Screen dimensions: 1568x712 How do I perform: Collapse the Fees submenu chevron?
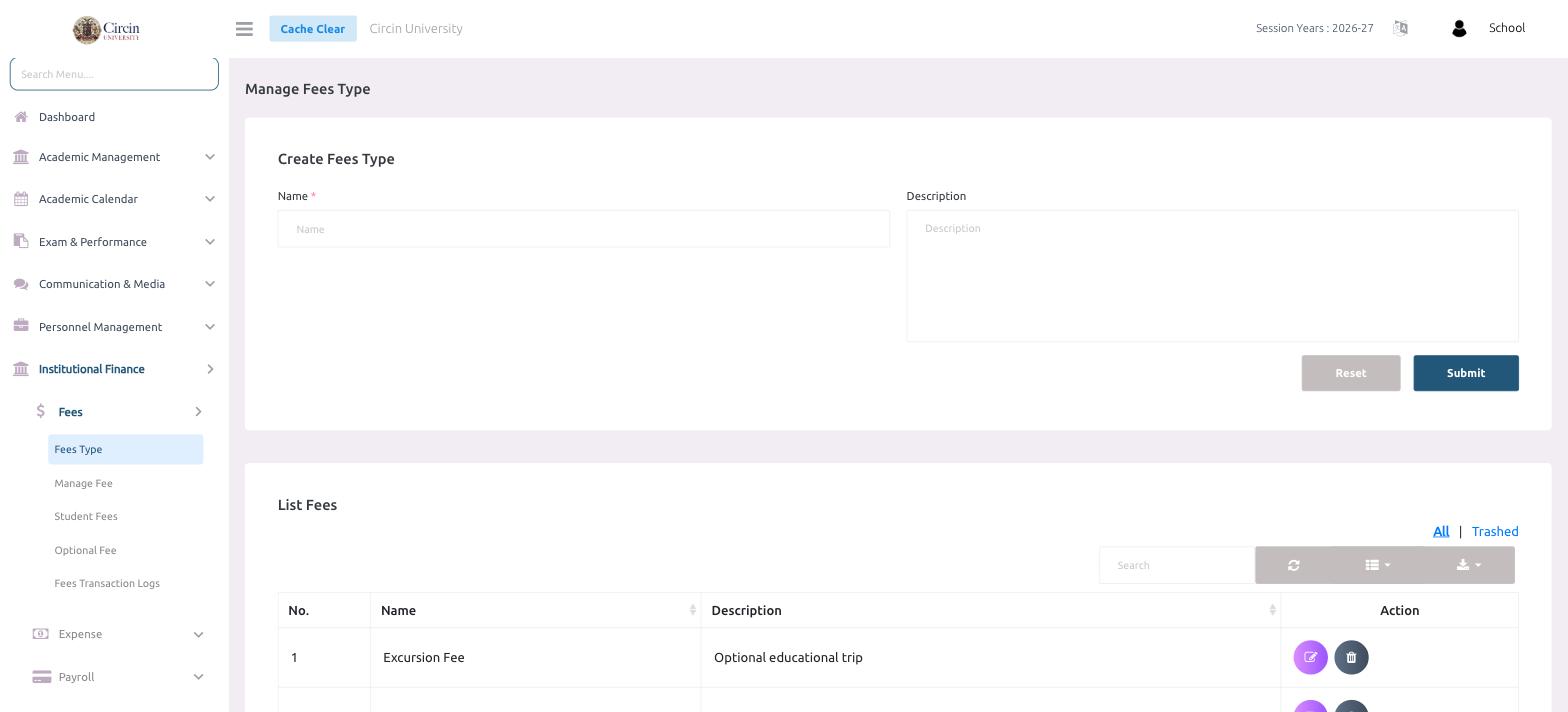(x=198, y=412)
